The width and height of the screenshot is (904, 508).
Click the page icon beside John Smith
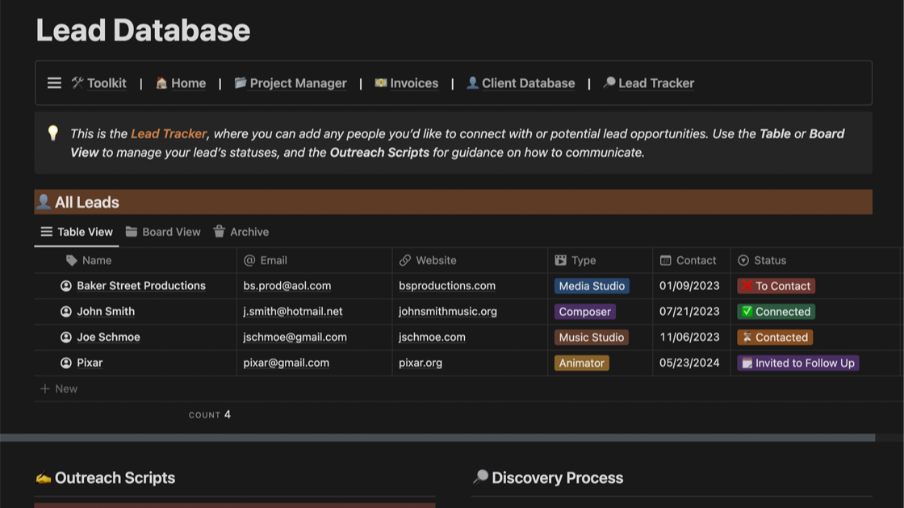click(66, 312)
